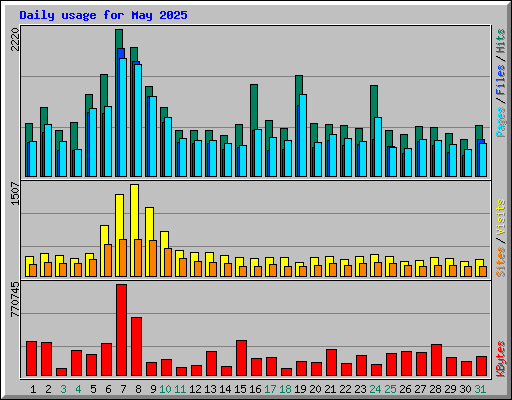Click the day 7 axis label
This screenshot has height=400, width=512.
[x=123, y=389]
